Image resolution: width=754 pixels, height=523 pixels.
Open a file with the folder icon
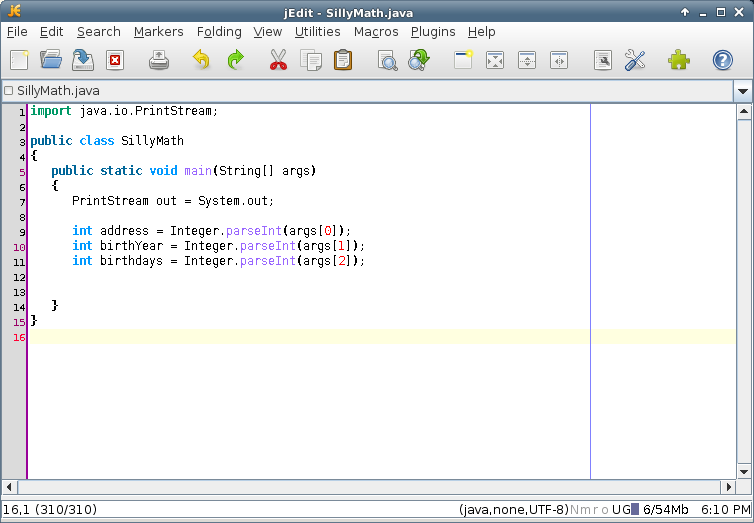click(x=51, y=61)
